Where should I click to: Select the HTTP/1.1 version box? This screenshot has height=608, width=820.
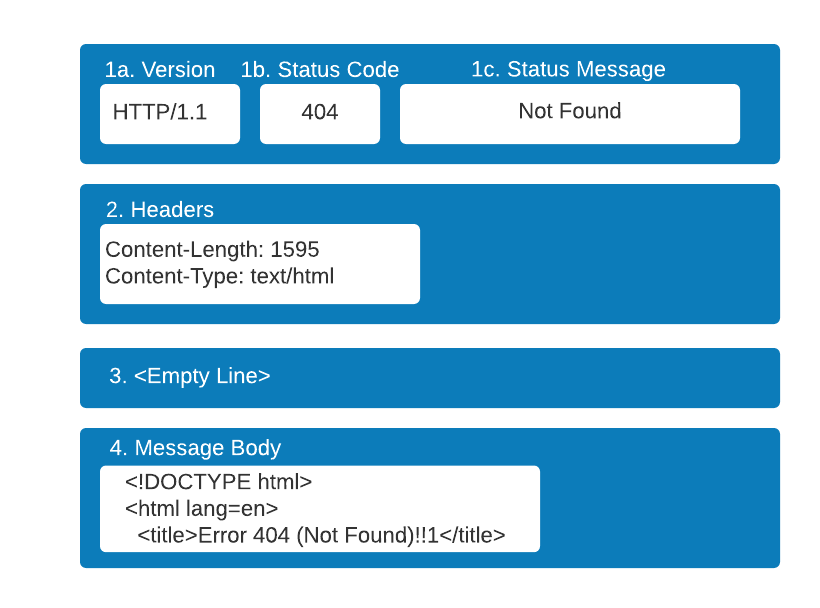pyautogui.click(x=169, y=113)
